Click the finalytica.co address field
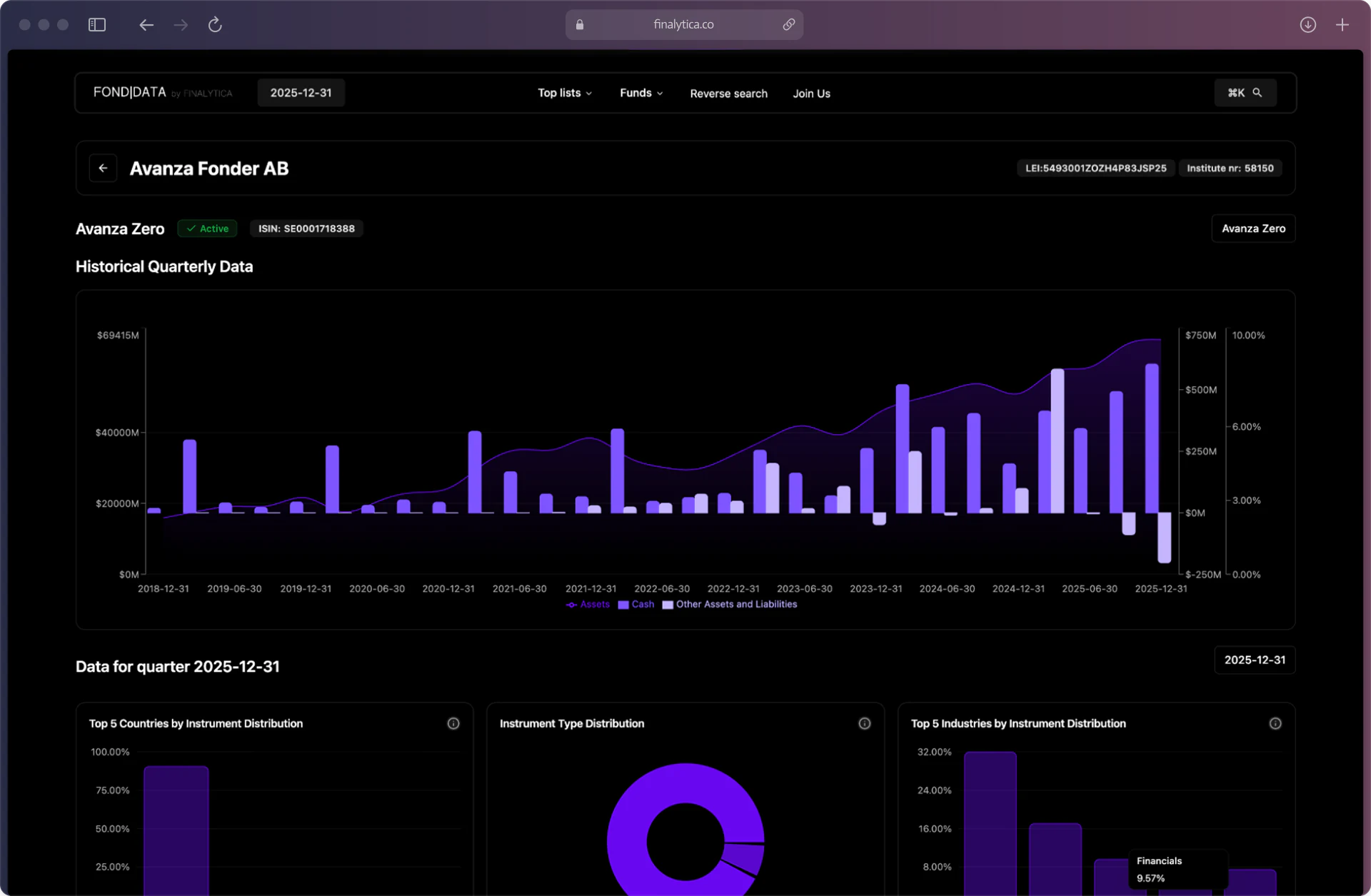 (683, 24)
